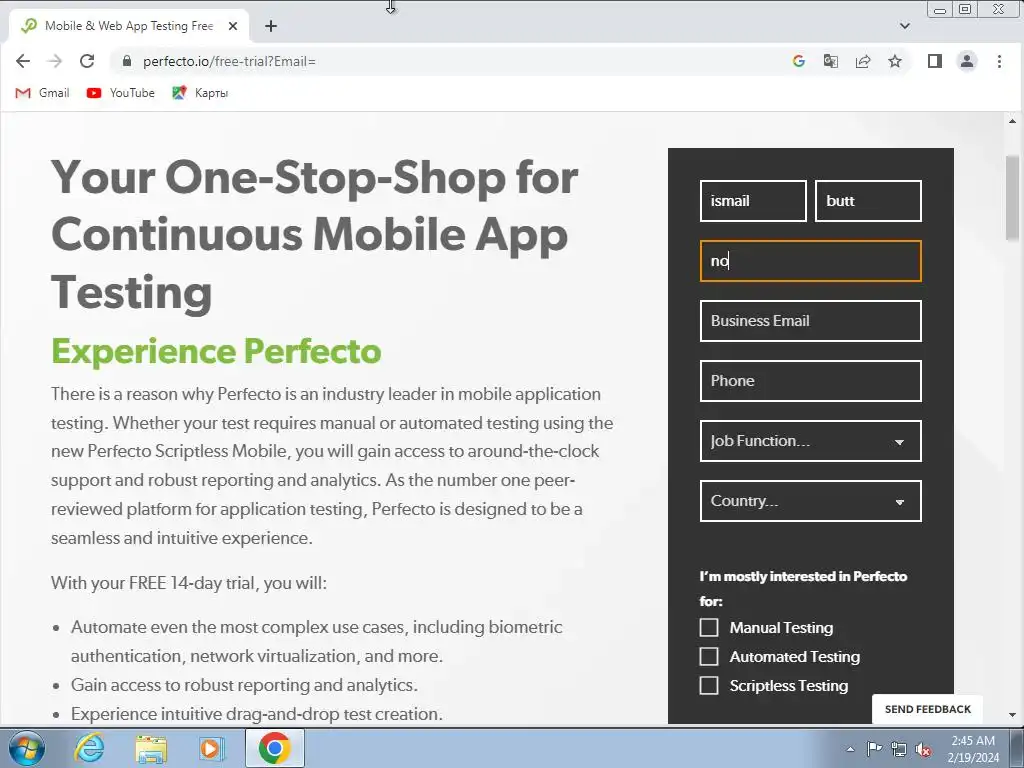Bookmark this page with star
The width and height of the screenshot is (1024, 768).
(x=895, y=61)
